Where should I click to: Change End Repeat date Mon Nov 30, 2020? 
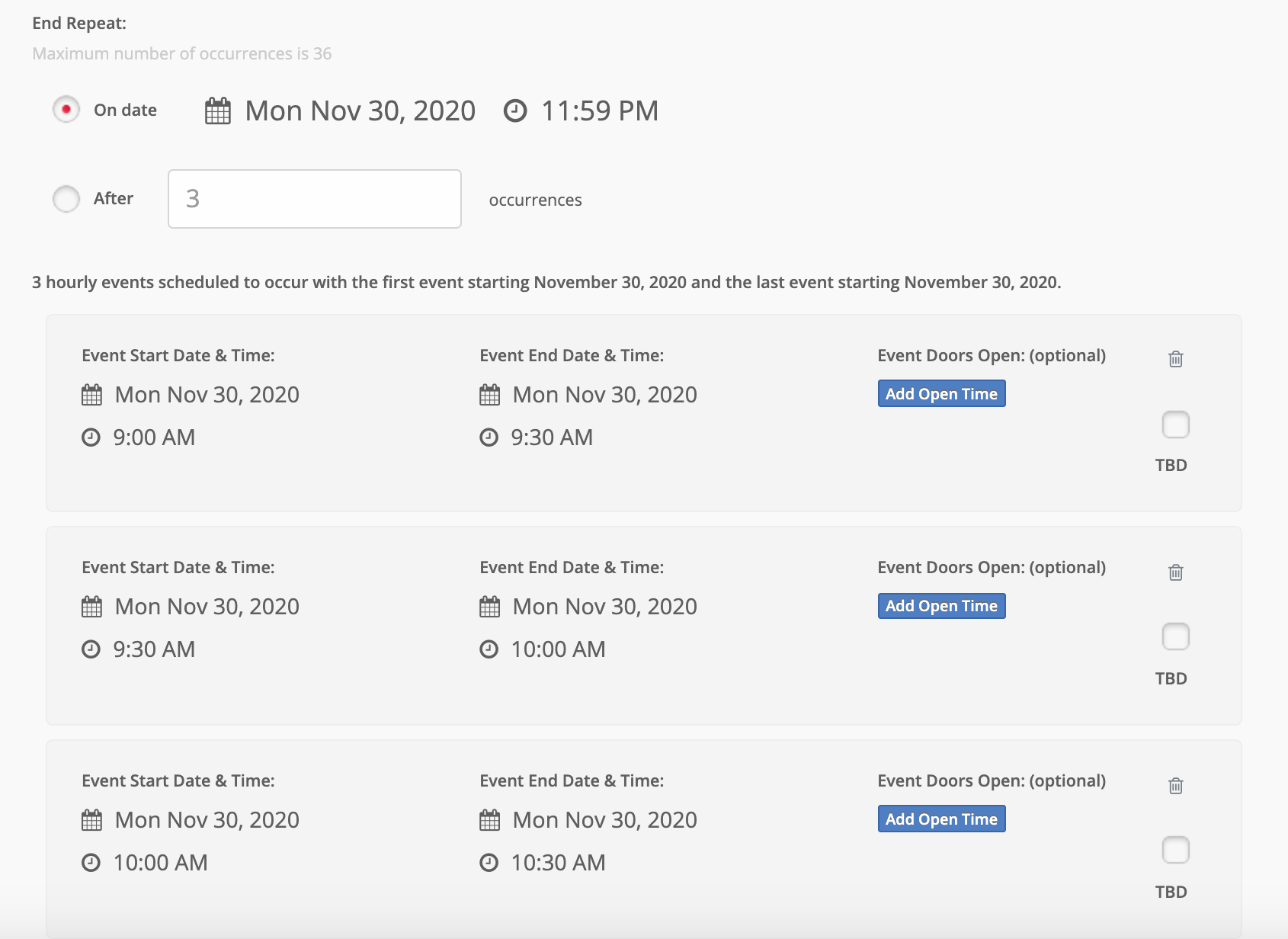pos(360,111)
